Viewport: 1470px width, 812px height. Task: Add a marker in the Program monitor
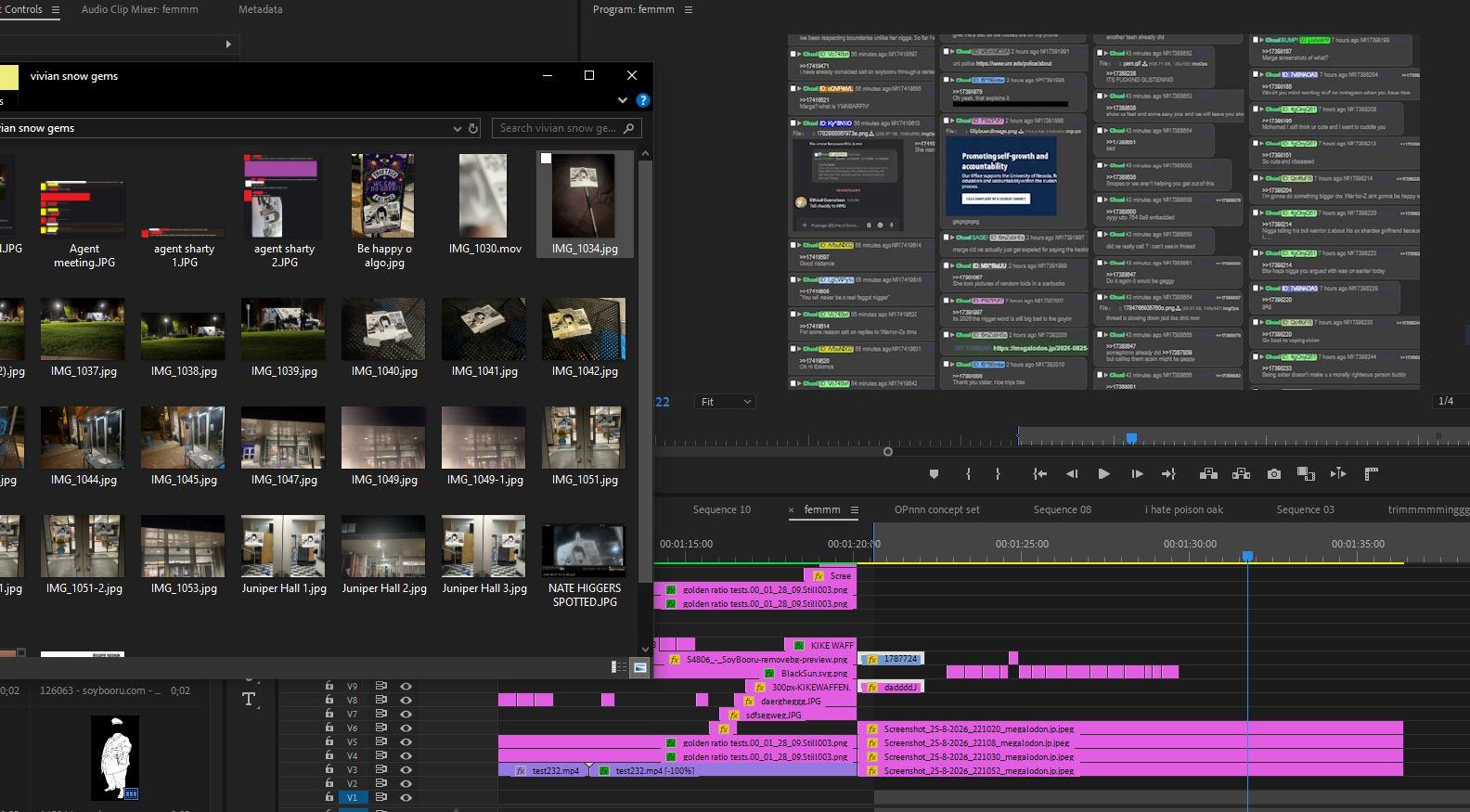[x=934, y=474]
